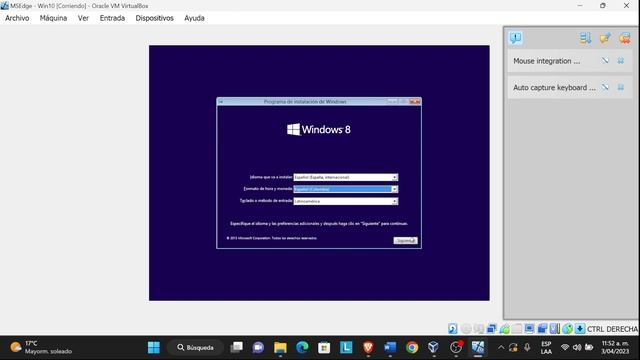Open Brave browser from taskbar
Image resolution: width=640 pixels, height=360 pixels.
pyautogui.click(x=368, y=347)
